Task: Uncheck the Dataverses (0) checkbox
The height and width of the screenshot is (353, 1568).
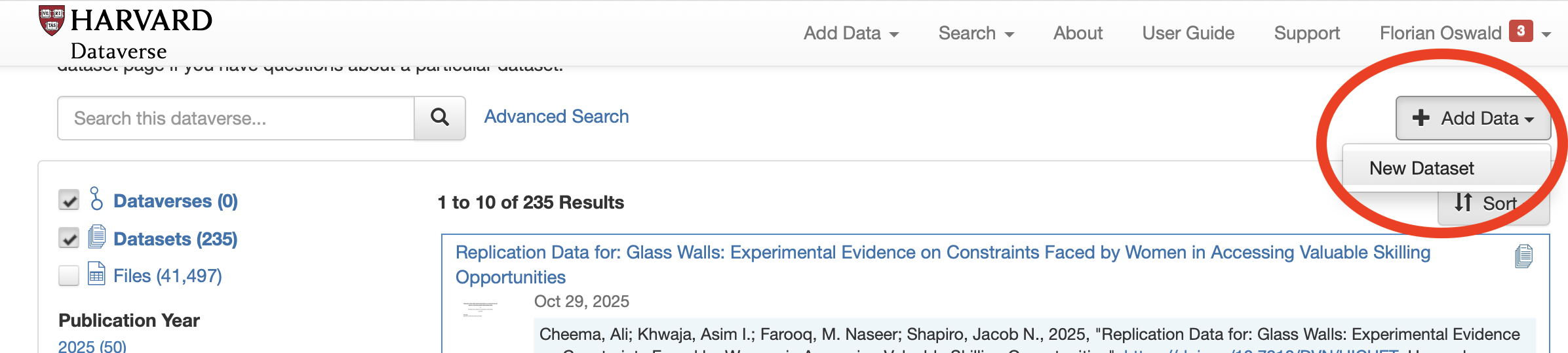Action: click(69, 200)
